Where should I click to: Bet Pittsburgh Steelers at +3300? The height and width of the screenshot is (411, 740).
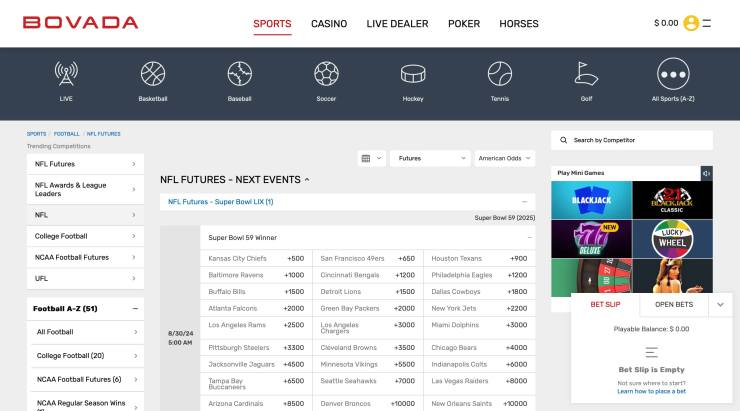coord(256,348)
